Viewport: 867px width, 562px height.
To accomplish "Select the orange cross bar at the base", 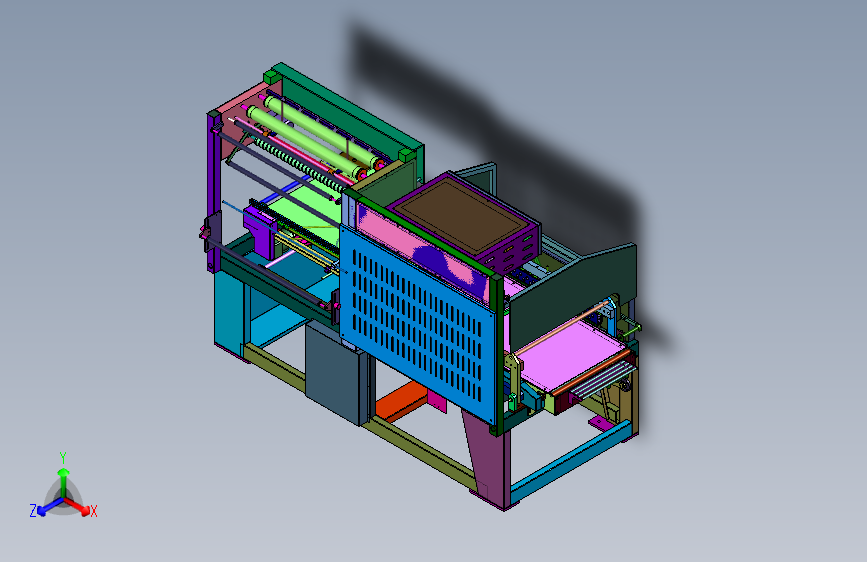I will [402, 403].
